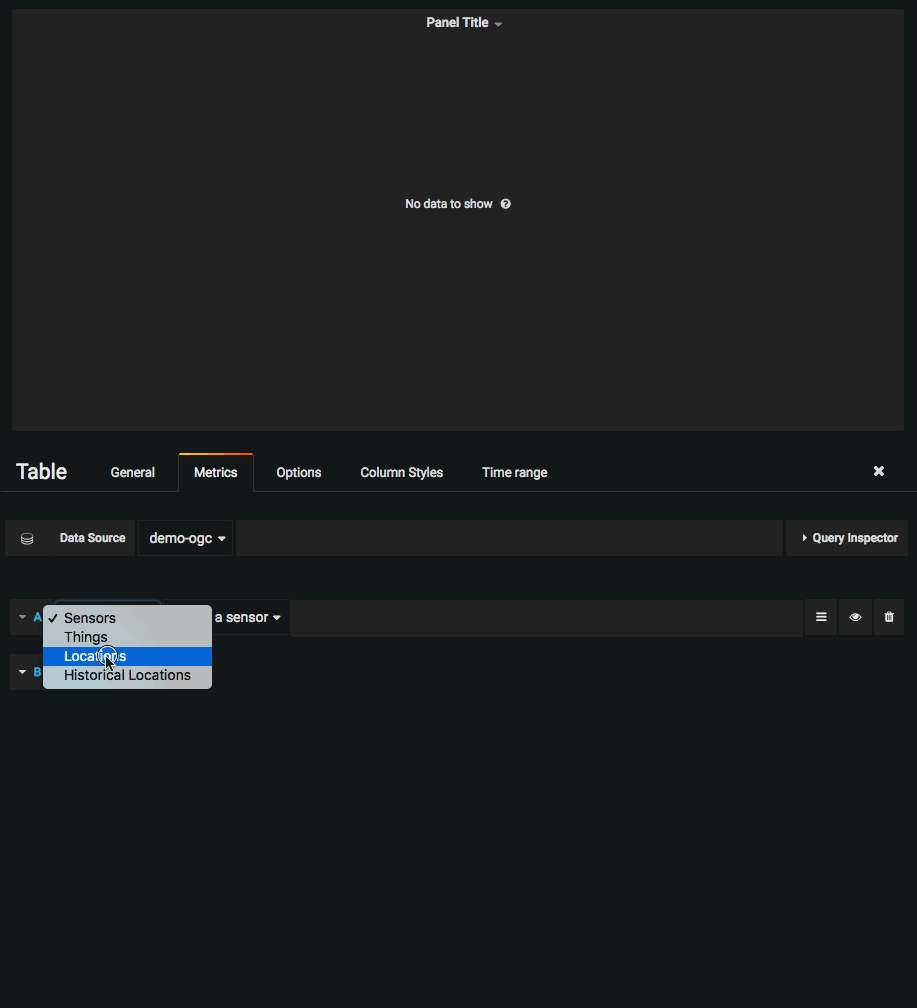Viewport: 917px width, 1008px height.
Task: Click the Data Source label
Action: coord(93,538)
